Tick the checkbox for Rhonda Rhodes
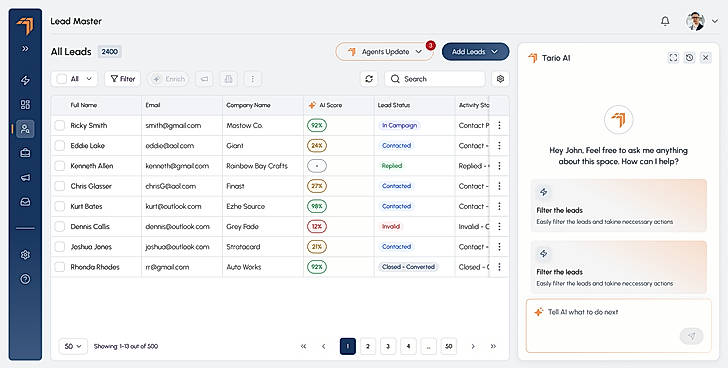The image size is (728, 368). [60, 267]
